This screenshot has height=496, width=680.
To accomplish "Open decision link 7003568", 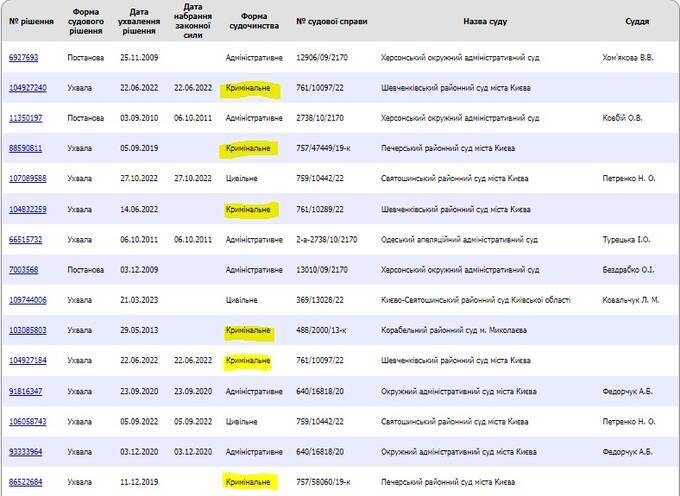I will (23, 270).
